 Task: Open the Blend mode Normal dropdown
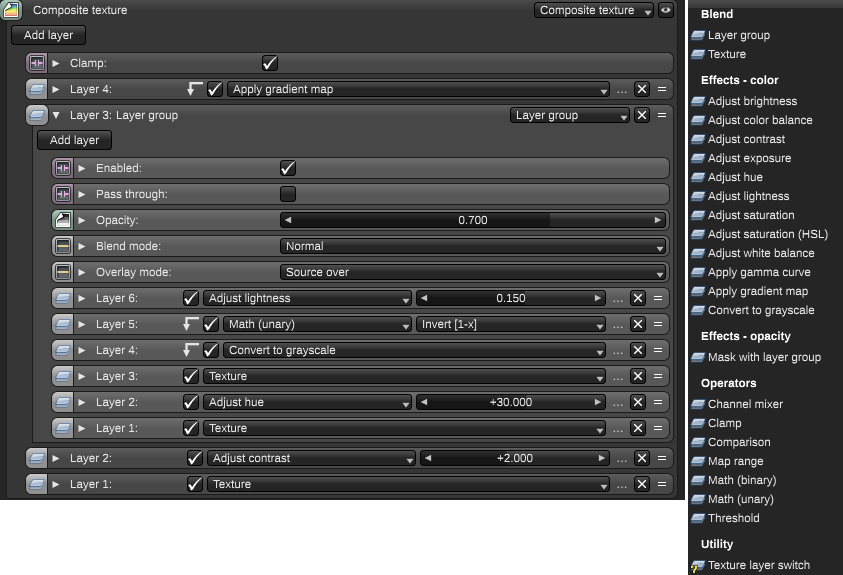click(473, 246)
